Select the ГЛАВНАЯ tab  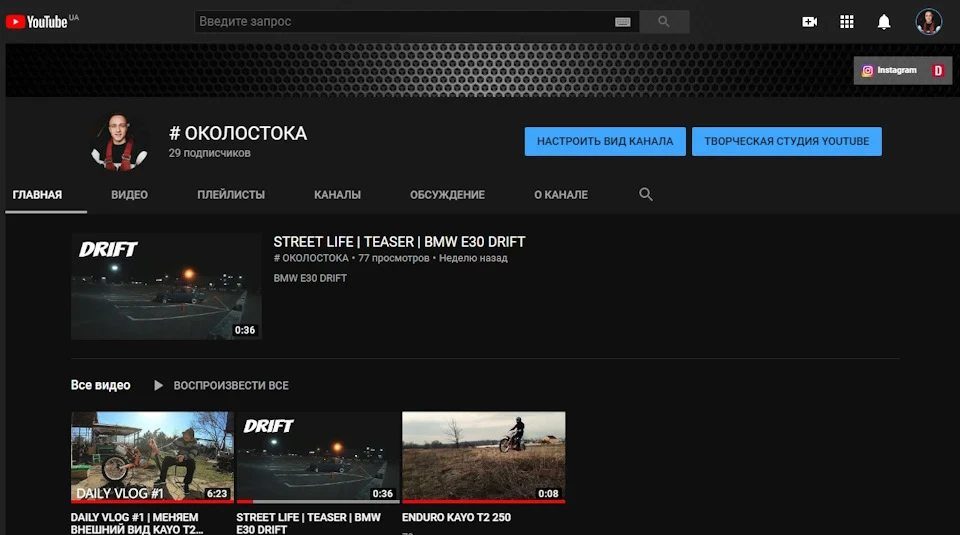(x=37, y=195)
